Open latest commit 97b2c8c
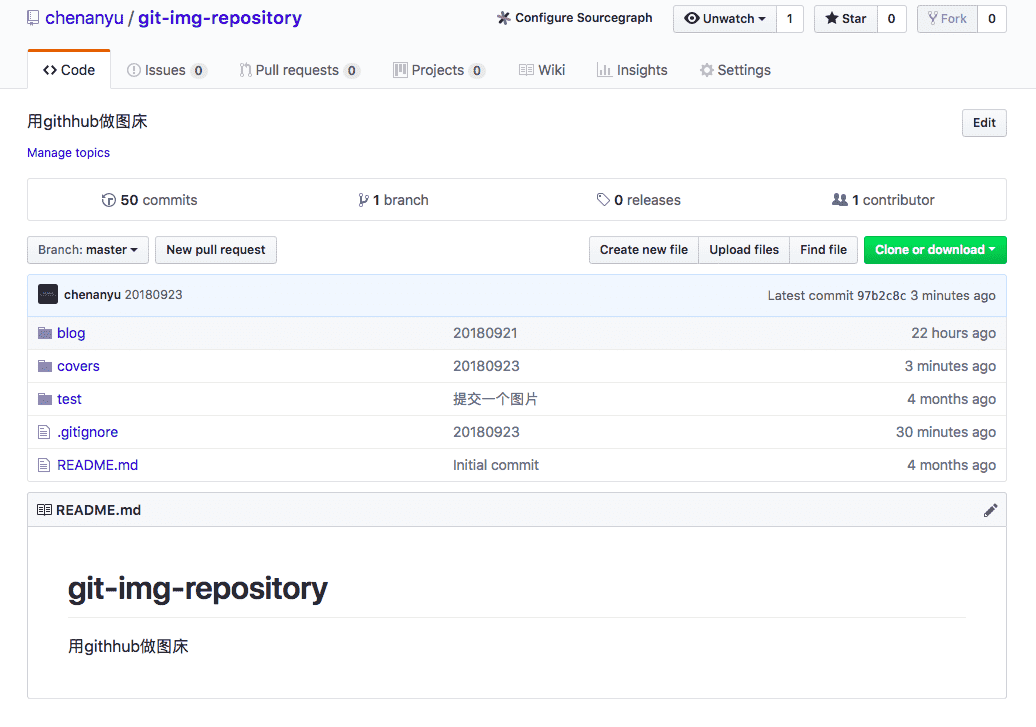Screen dimensions: 1036x727 (x=881, y=295)
